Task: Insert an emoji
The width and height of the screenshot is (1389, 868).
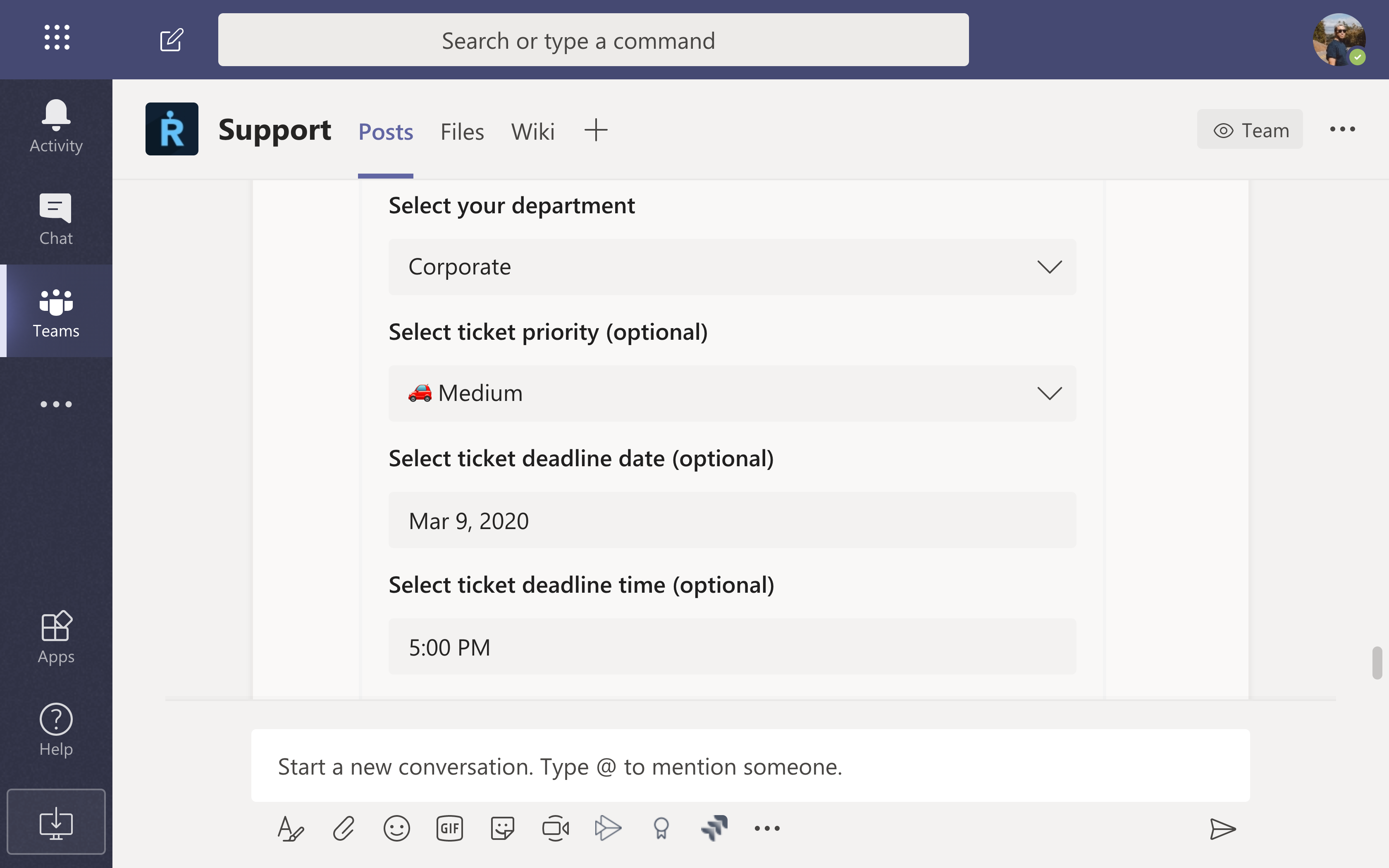Action: pos(396,828)
